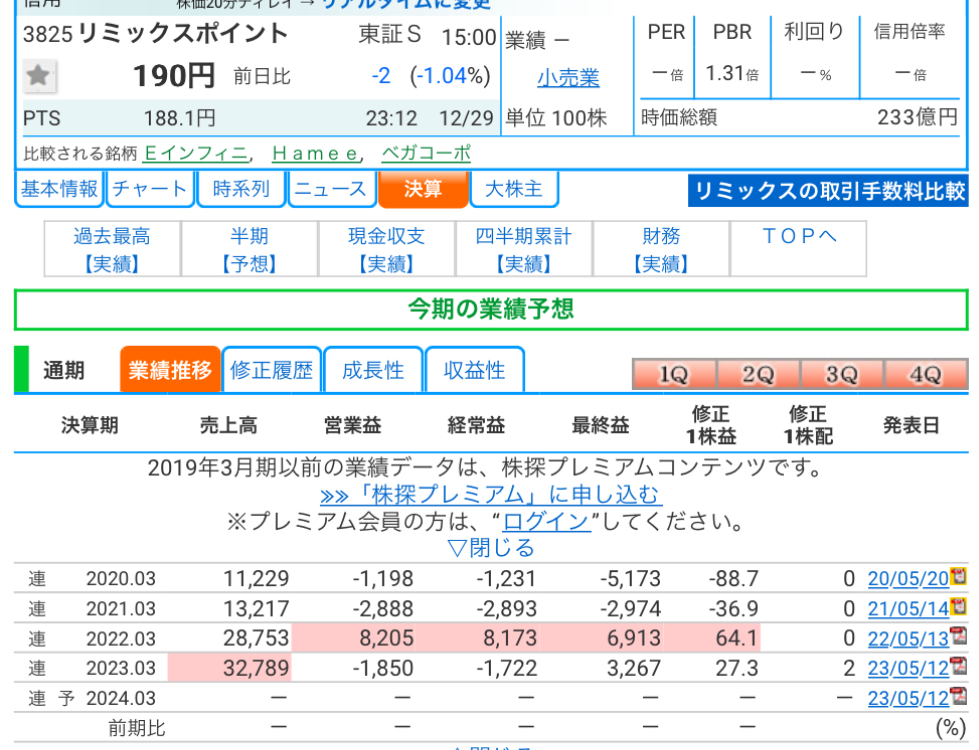Click the 最終益 column header
Screen dimensions: 979x750
(x=600, y=425)
